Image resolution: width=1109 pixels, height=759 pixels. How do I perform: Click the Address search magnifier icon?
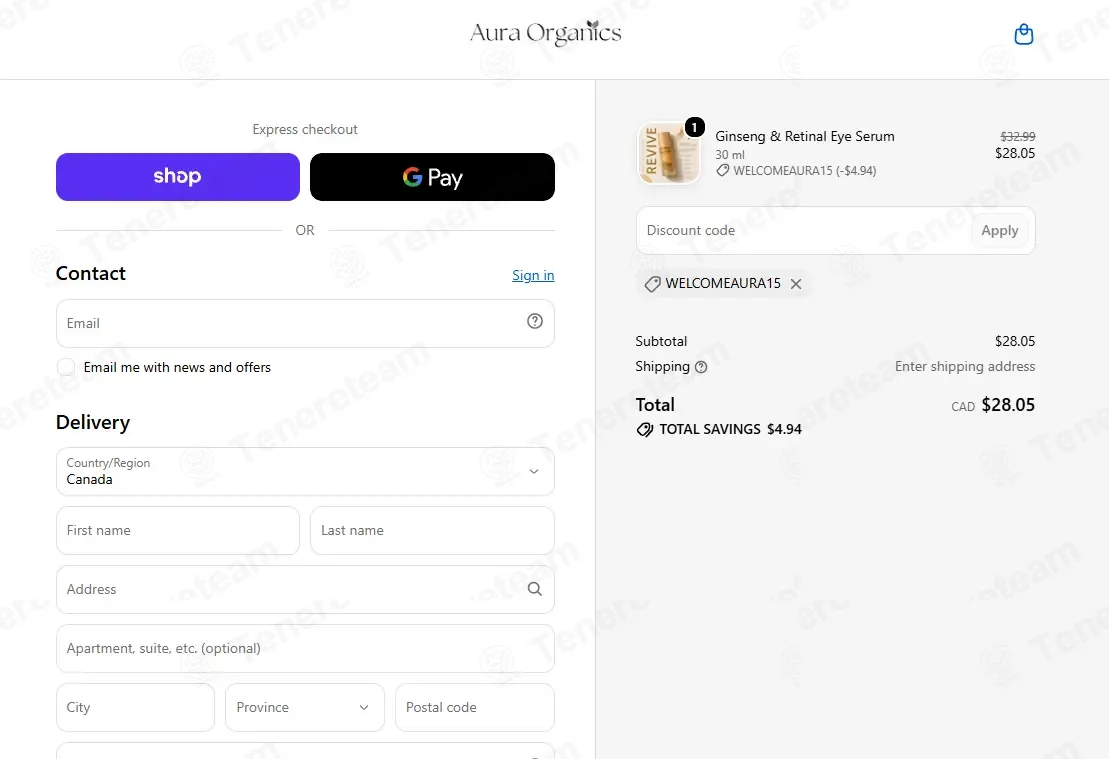(x=535, y=589)
